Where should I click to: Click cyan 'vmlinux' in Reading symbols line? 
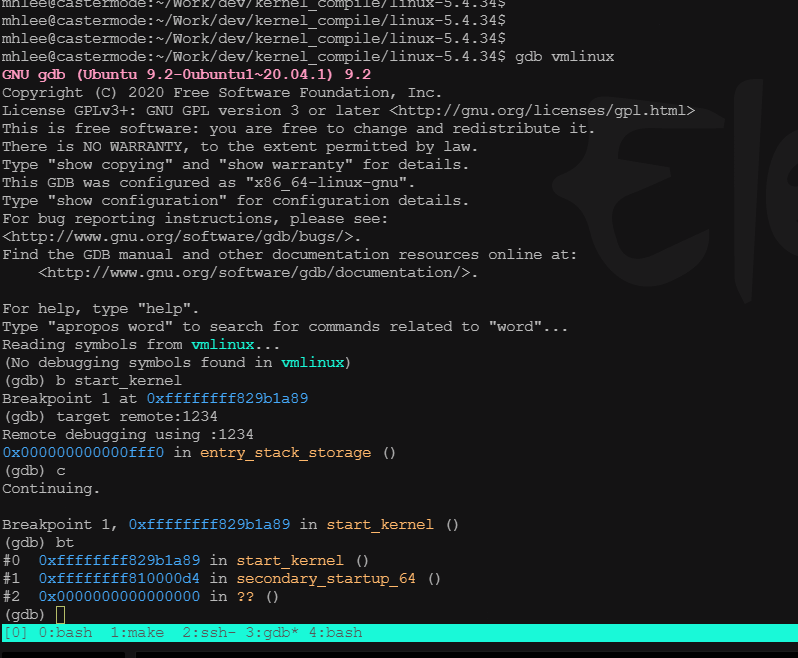tap(222, 345)
